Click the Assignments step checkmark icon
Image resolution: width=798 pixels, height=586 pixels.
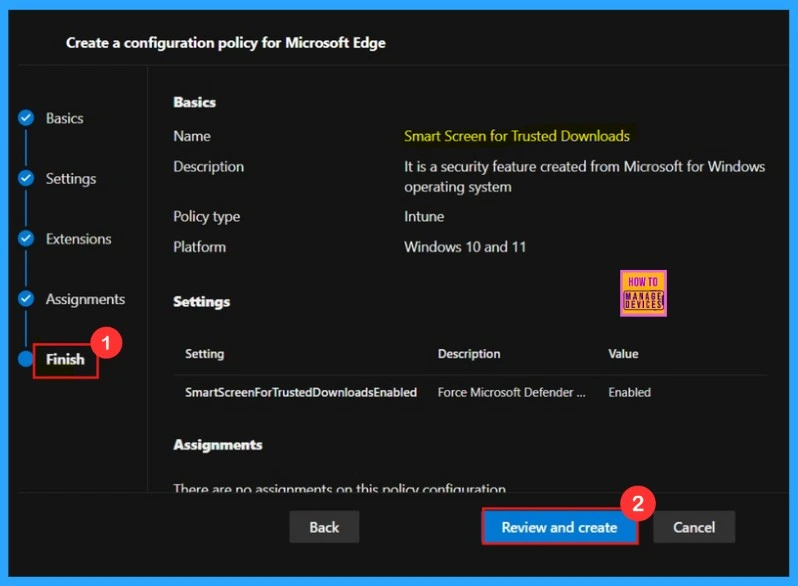(26, 298)
